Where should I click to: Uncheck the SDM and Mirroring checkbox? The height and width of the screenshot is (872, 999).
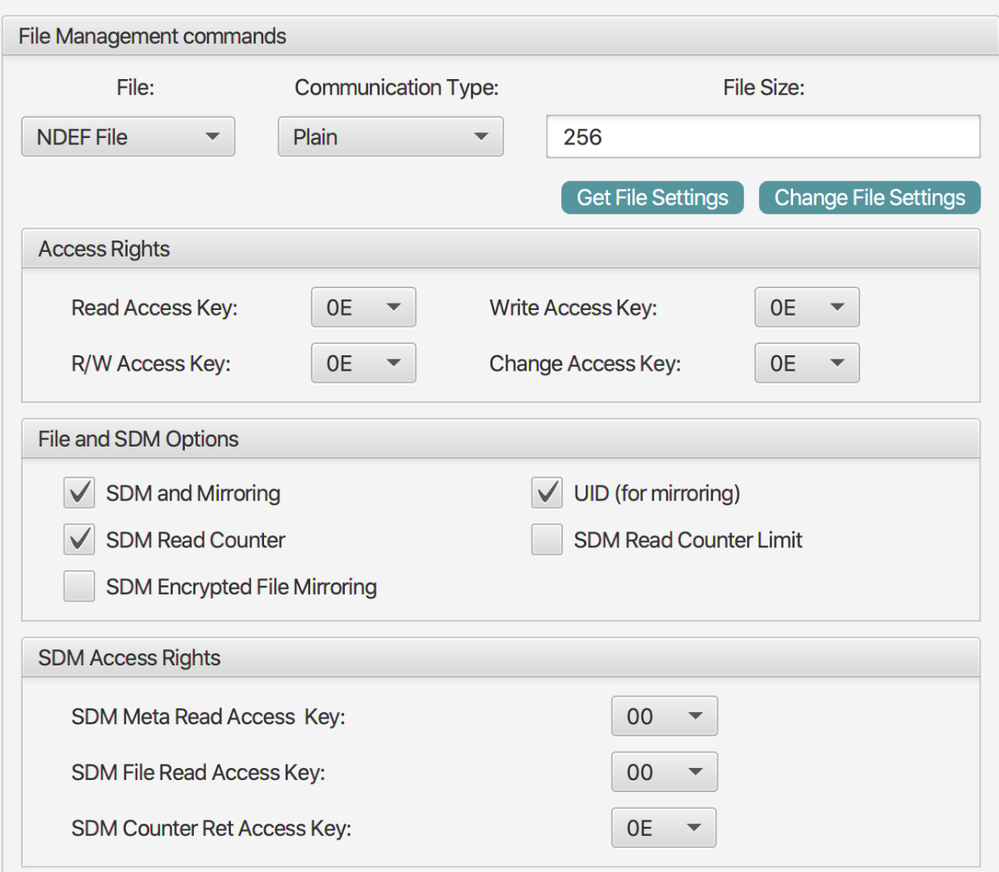[x=79, y=493]
